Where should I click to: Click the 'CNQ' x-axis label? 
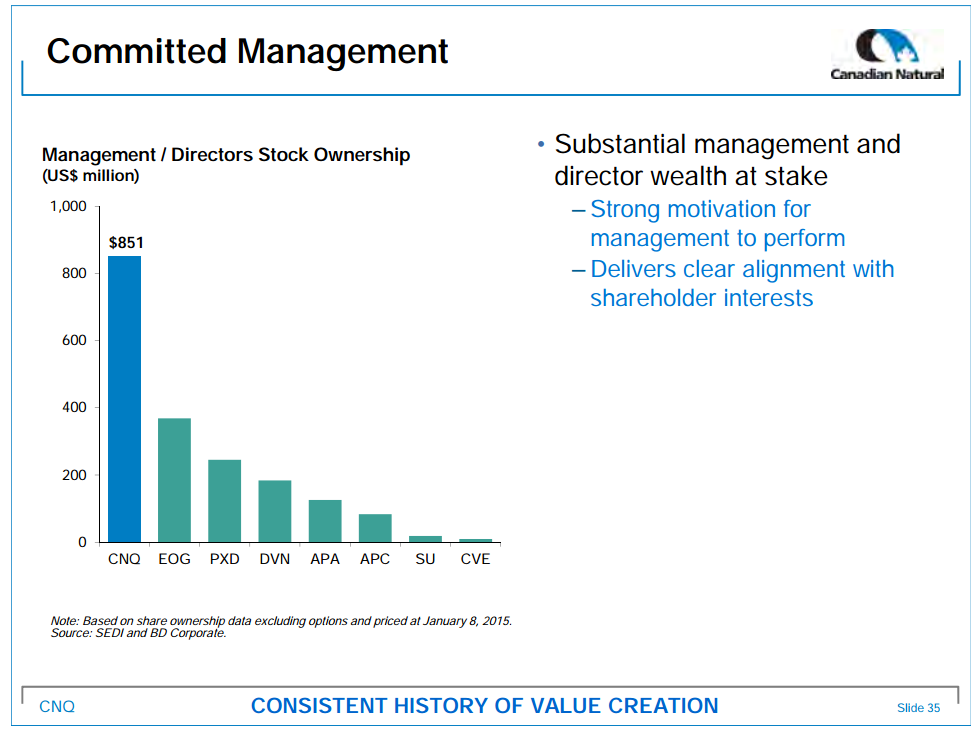pyautogui.click(x=124, y=559)
